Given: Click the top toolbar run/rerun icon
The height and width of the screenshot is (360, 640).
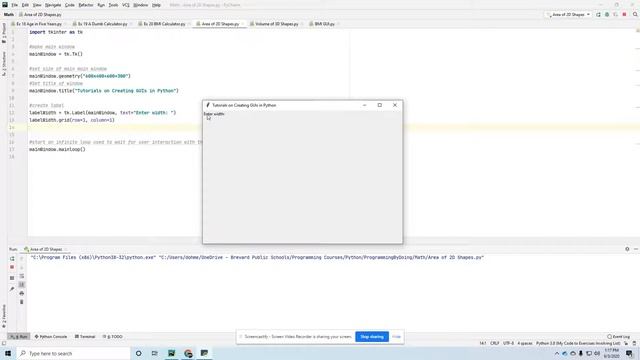Looking at the screenshot, I should (598, 15).
